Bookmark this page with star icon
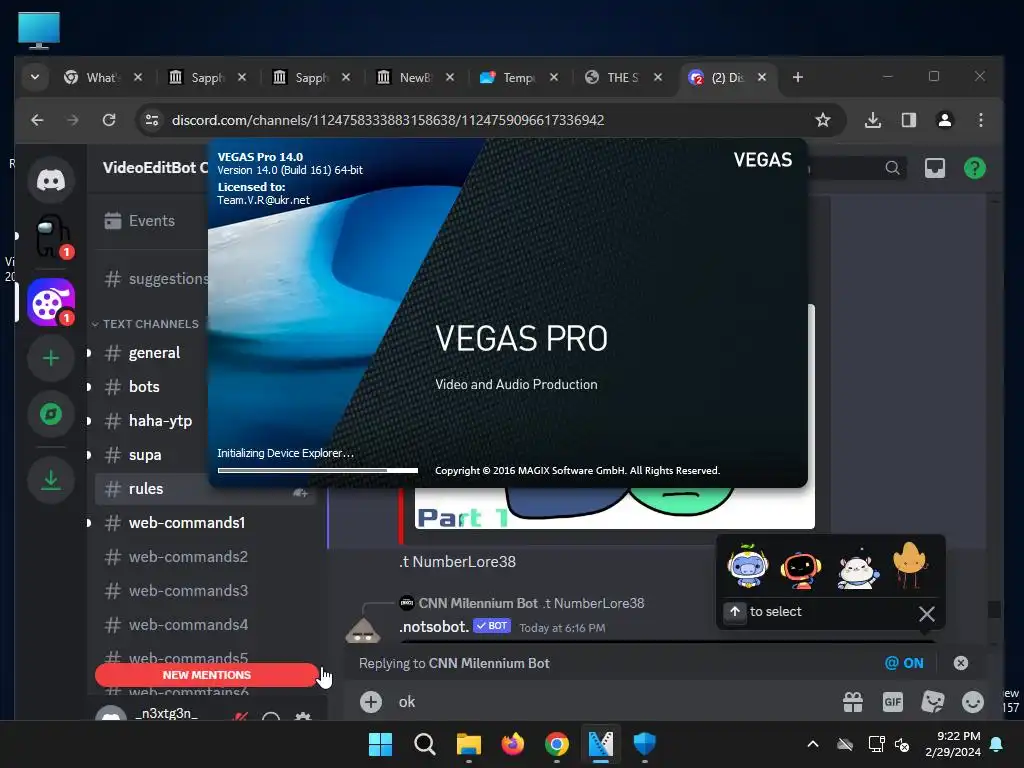This screenshot has width=1024, height=768. click(x=823, y=120)
